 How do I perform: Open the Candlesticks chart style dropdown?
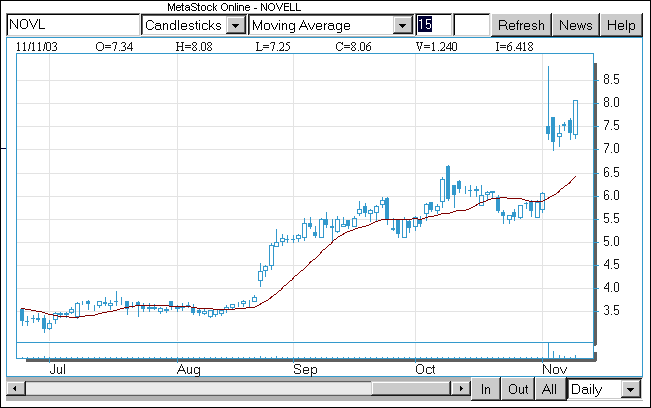pyautogui.click(x=235, y=26)
